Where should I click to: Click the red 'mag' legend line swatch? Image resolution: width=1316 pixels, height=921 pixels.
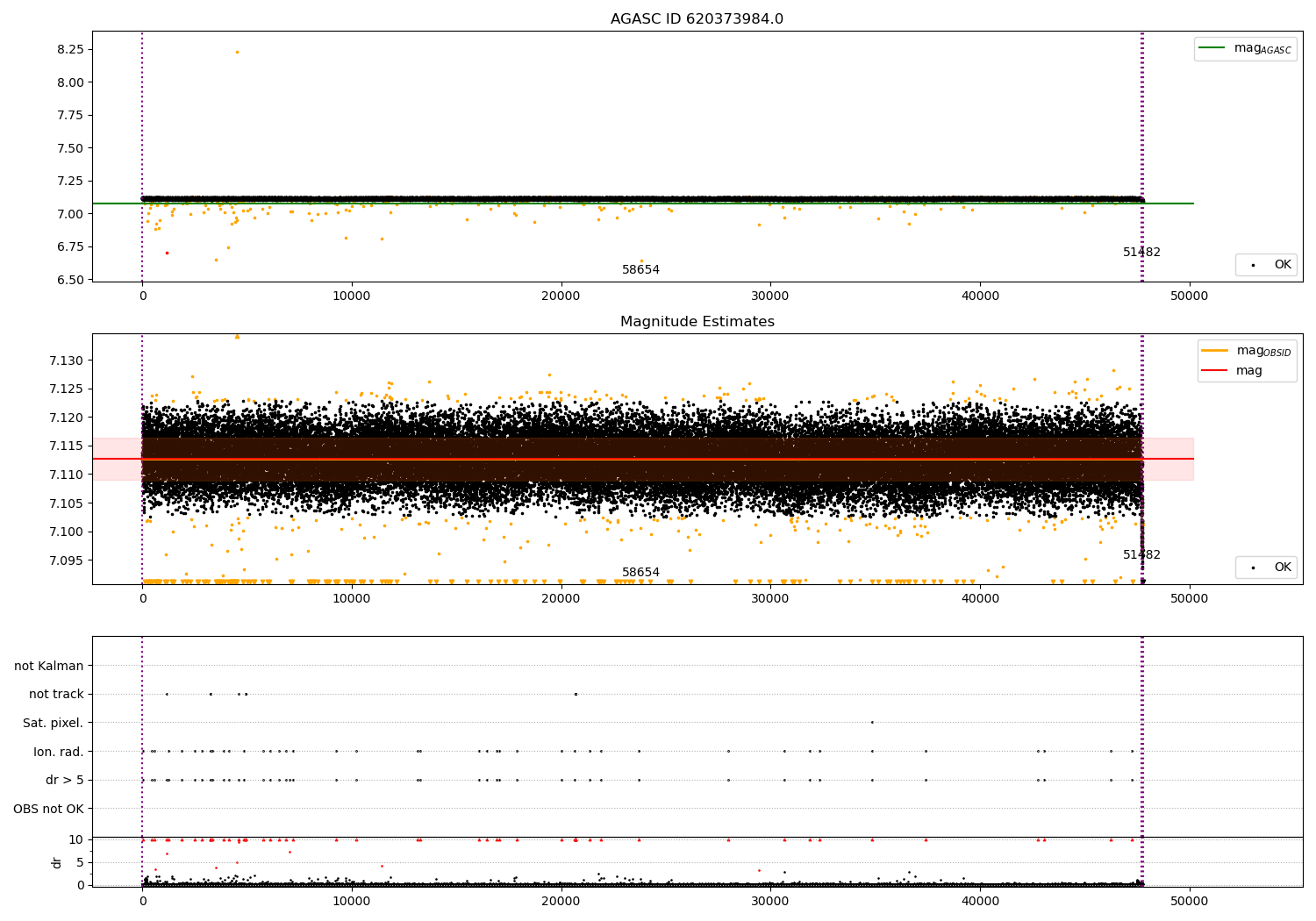(x=1214, y=371)
